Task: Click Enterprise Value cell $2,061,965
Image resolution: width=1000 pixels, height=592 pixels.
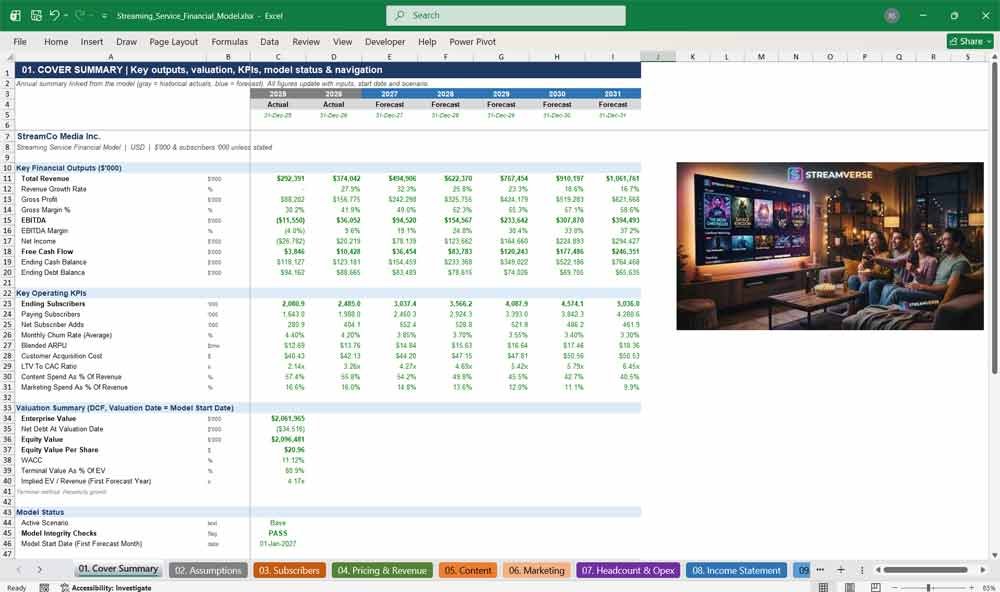Action: point(288,418)
